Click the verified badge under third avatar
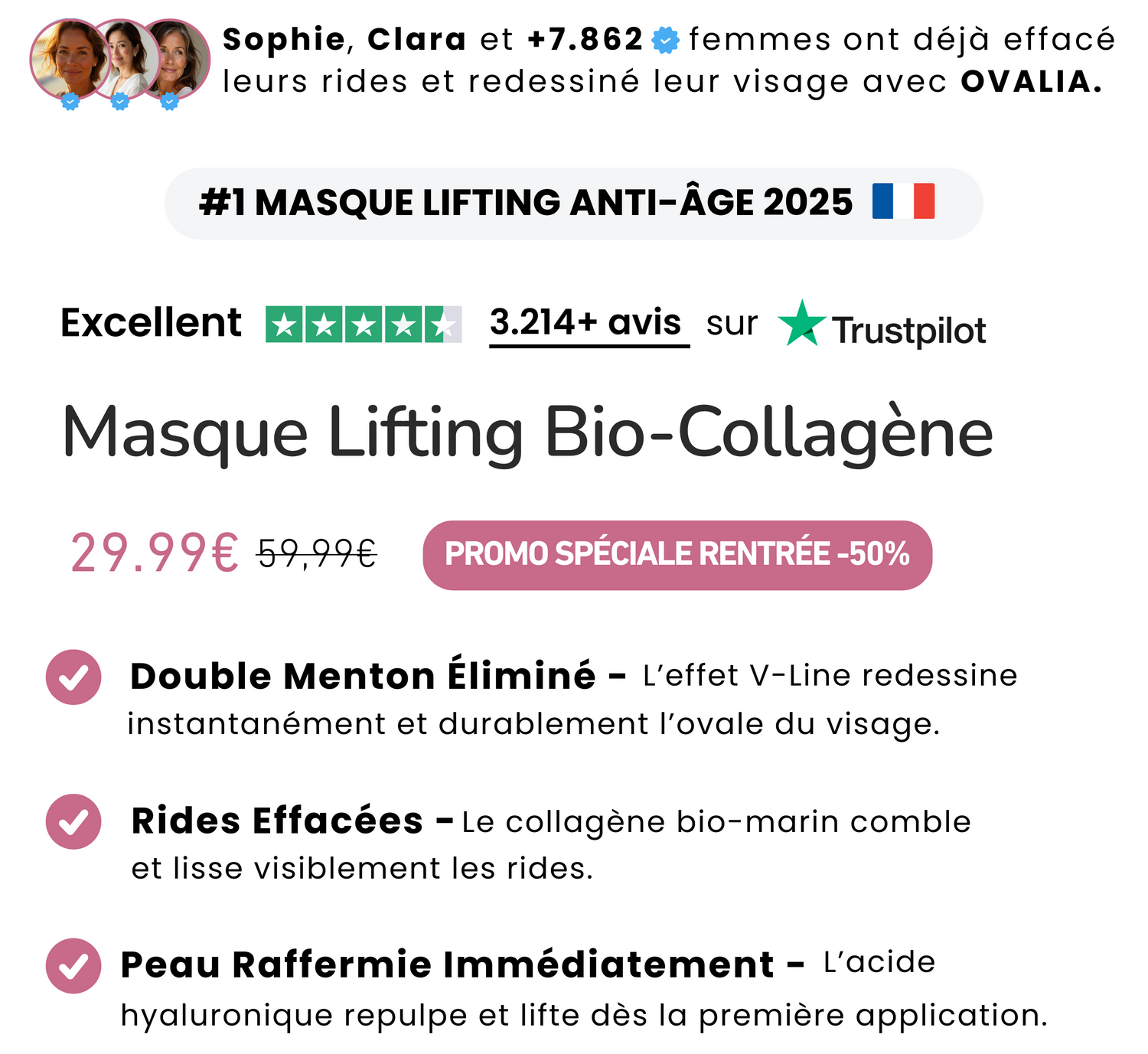 coord(170,101)
